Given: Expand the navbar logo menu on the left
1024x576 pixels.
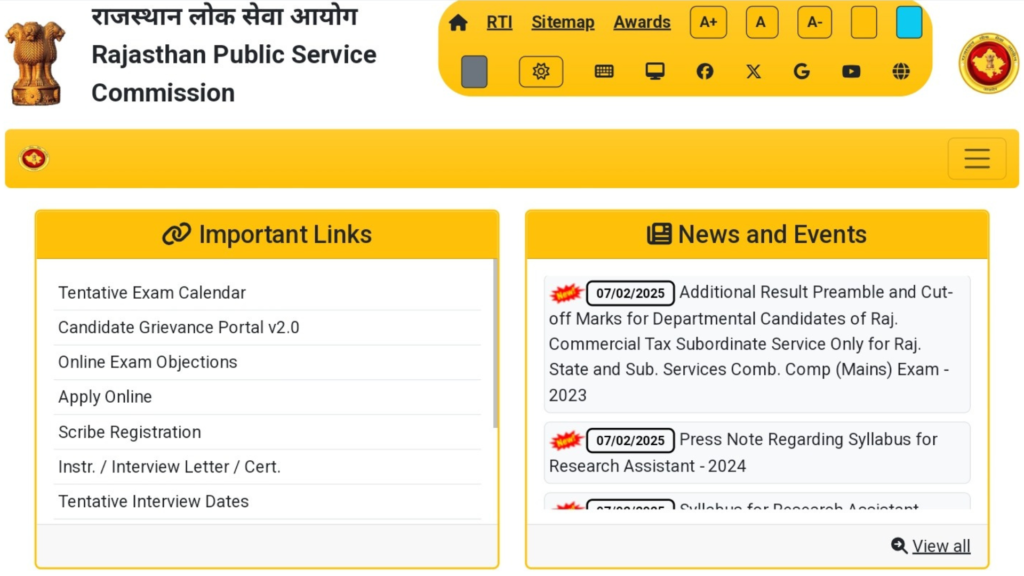Looking at the screenshot, I should pyautogui.click(x=34, y=157).
